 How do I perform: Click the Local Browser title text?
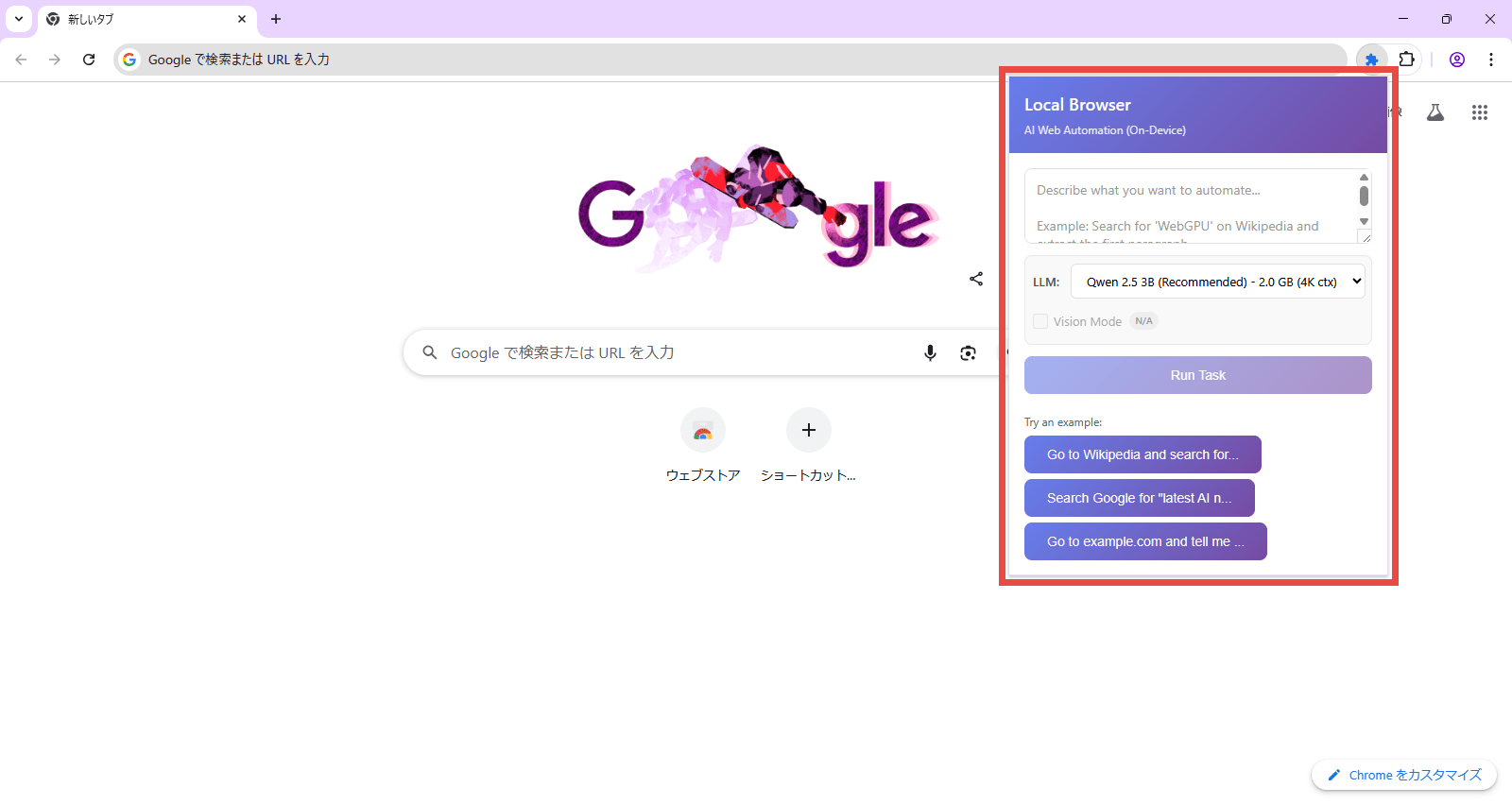click(x=1077, y=105)
